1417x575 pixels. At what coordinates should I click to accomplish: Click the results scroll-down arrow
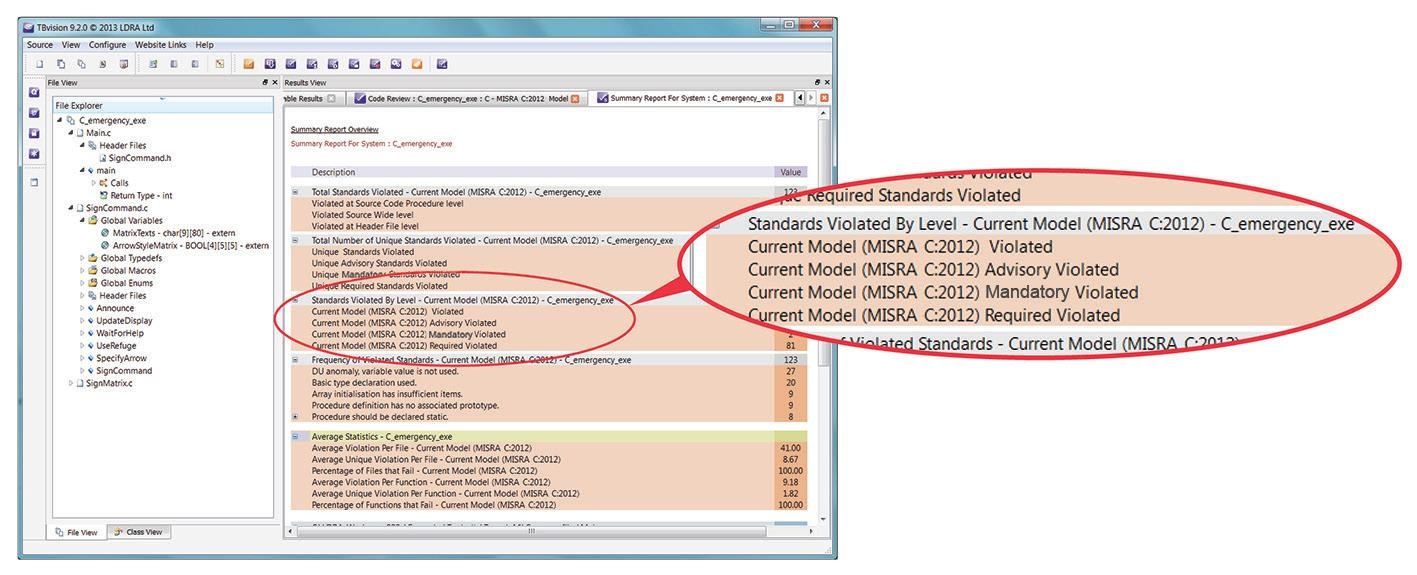tap(824, 519)
